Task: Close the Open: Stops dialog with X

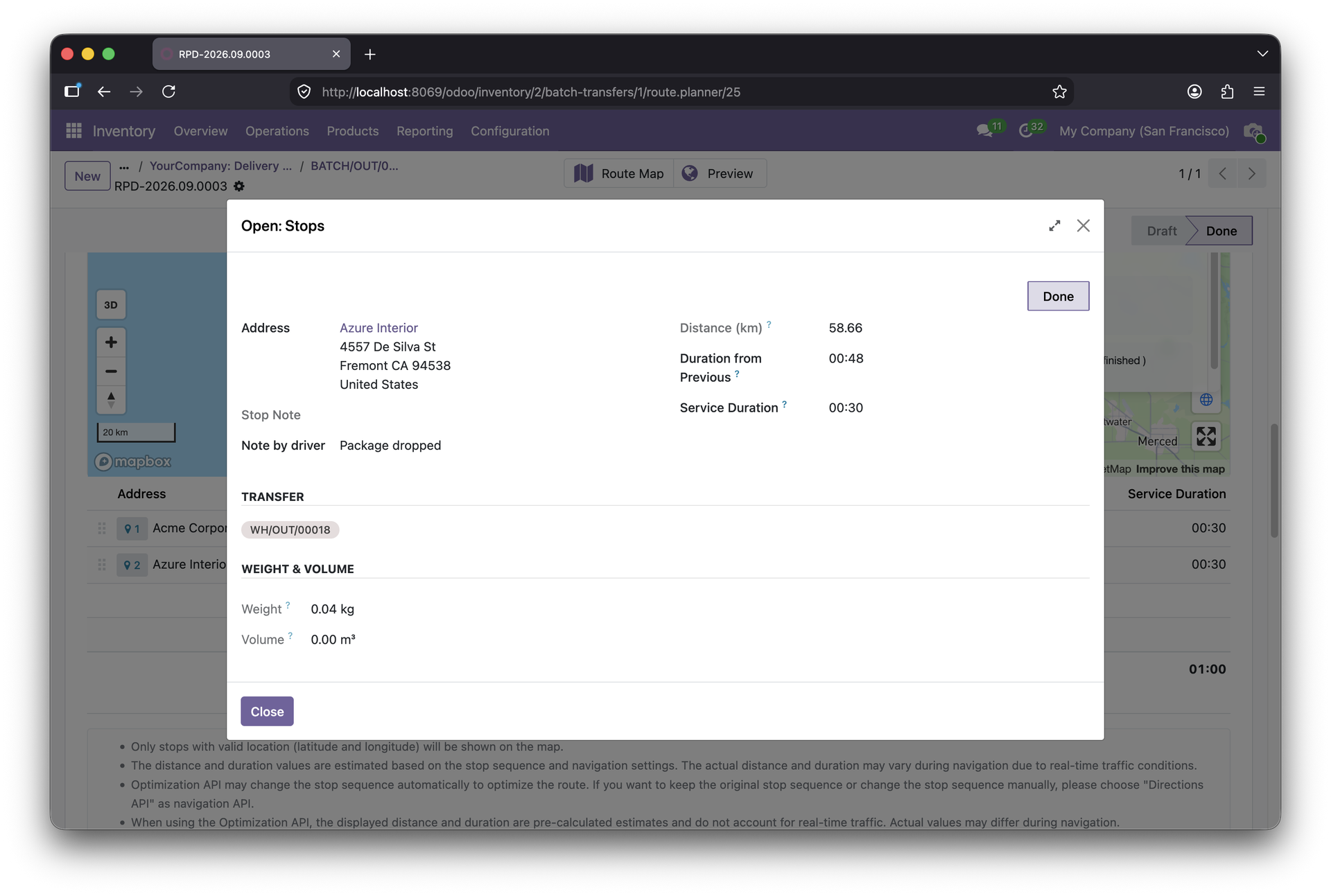Action: click(1084, 226)
